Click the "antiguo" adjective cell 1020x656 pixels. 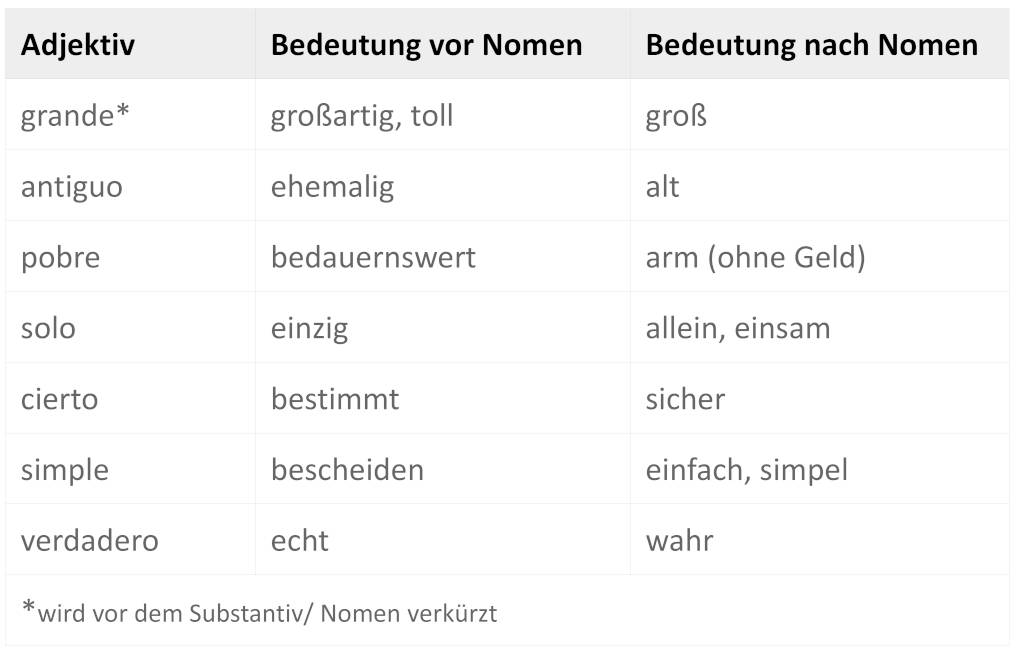pyautogui.click(x=72, y=187)
